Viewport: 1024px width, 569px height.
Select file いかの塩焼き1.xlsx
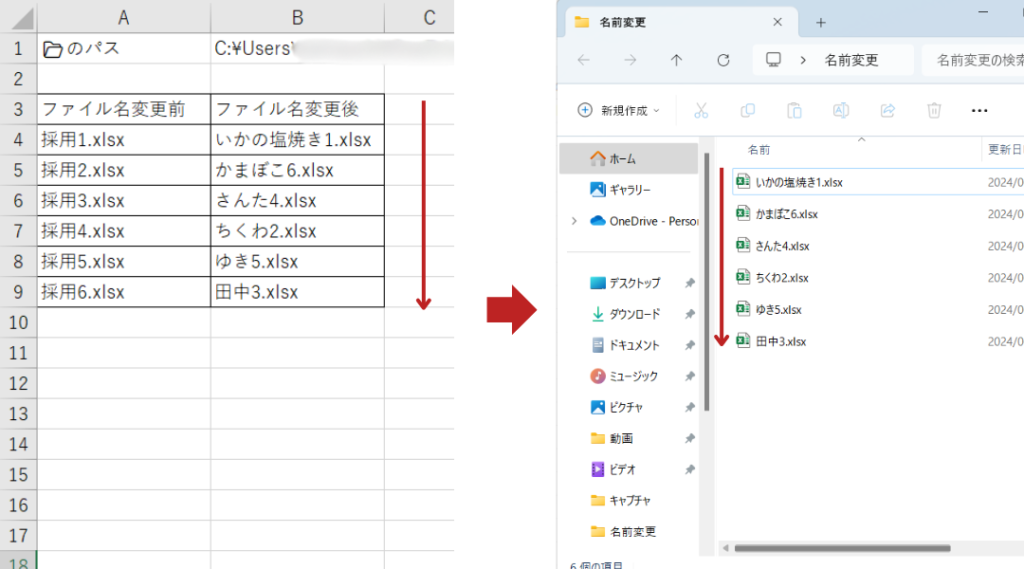[x=799, y=182]
